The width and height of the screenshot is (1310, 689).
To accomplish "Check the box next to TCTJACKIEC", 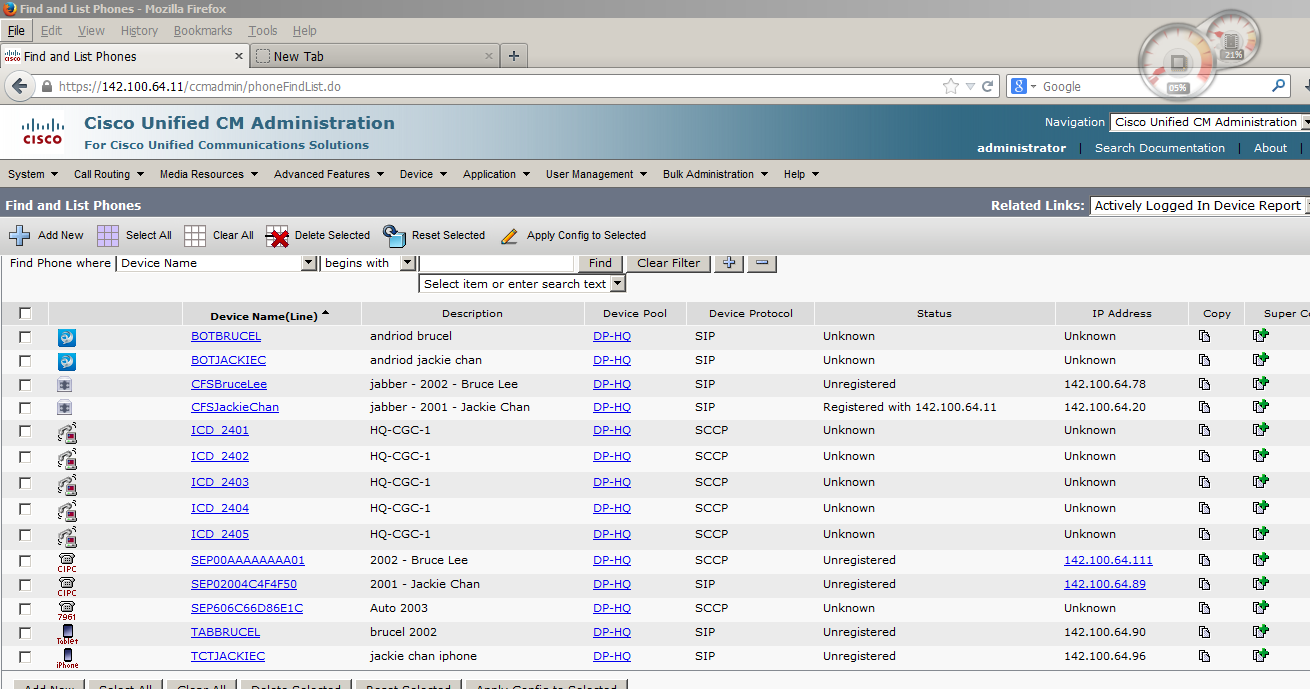I will (x=25, y=657).
